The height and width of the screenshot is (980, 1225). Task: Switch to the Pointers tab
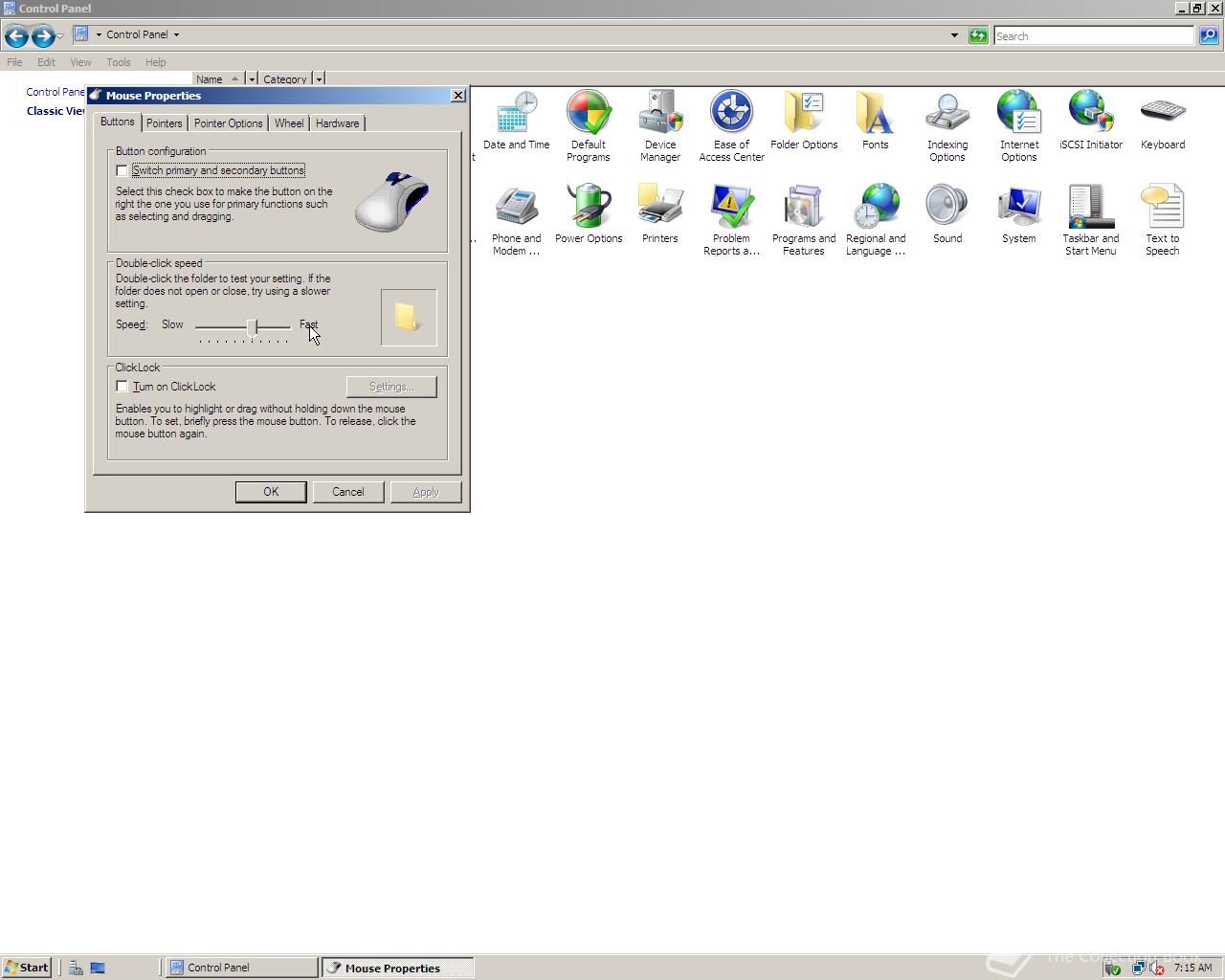(x=165, y=123)
